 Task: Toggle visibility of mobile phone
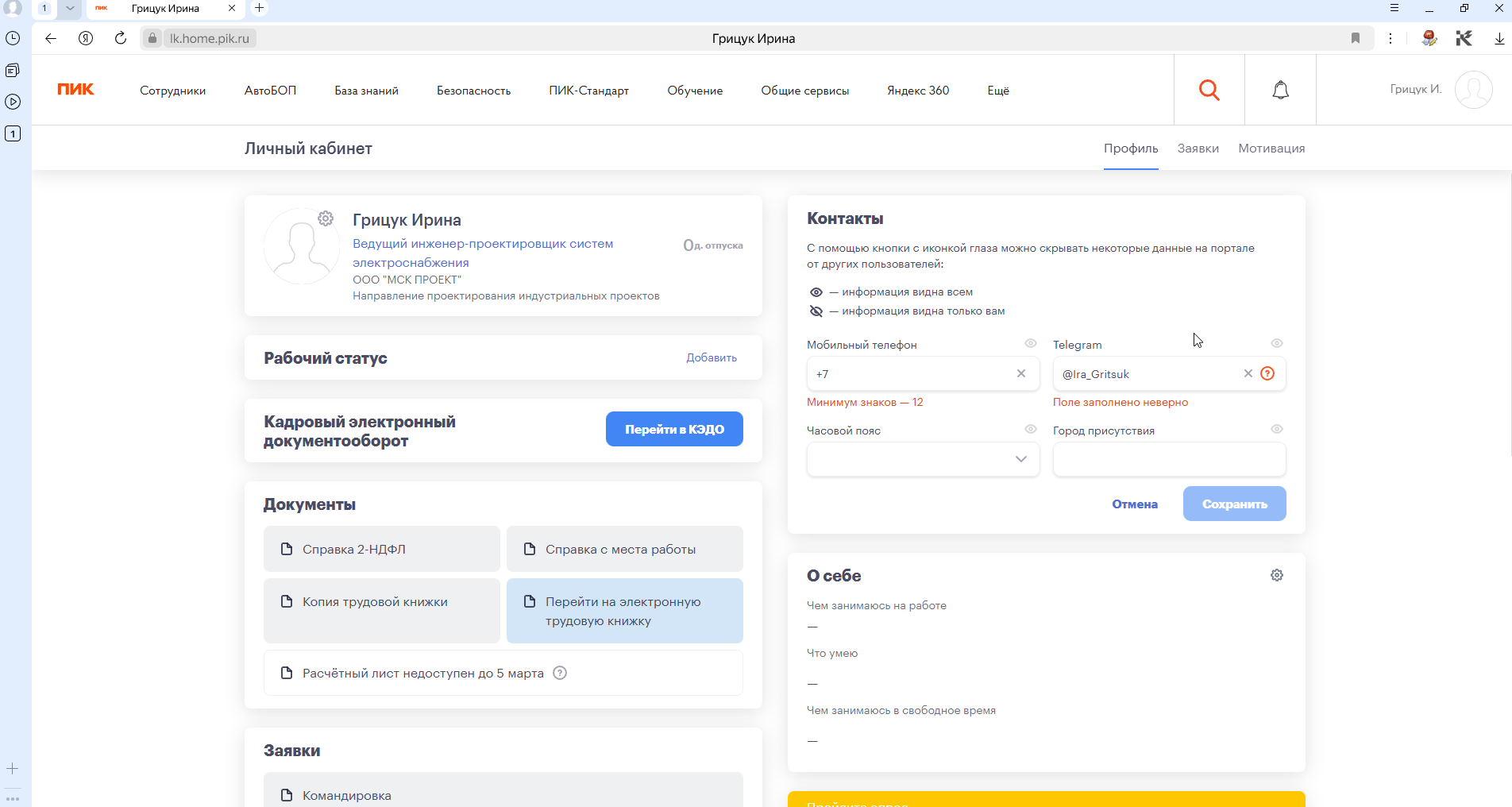point(1031,343)
